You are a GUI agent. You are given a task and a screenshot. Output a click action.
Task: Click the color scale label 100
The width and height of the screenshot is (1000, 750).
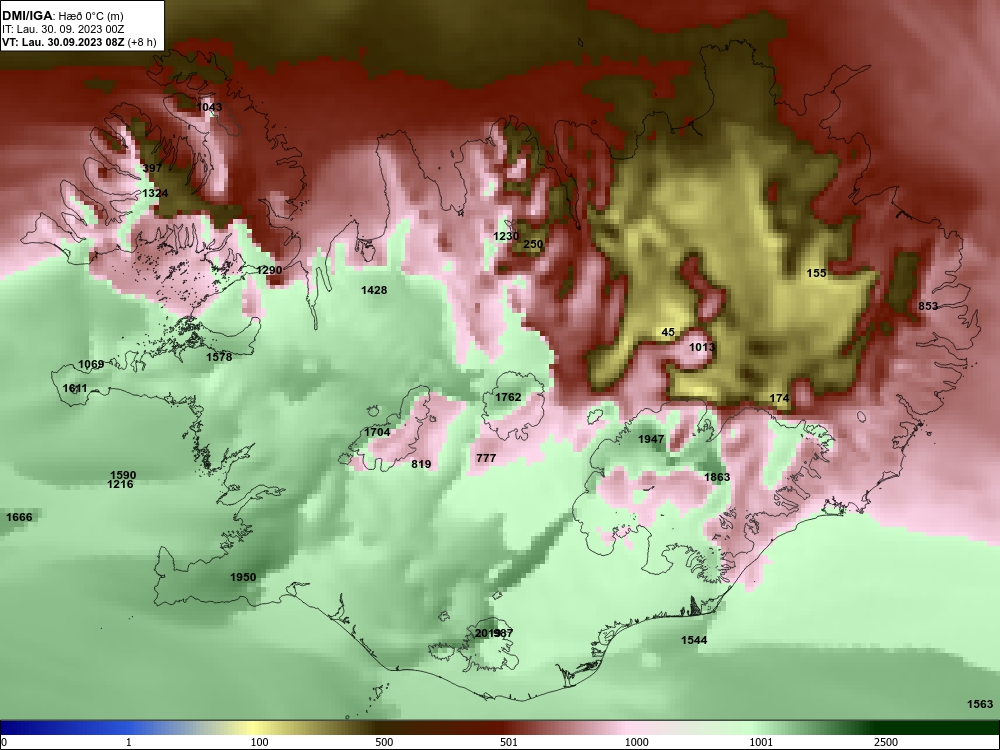pyautogui.click(x=259, y=742)
